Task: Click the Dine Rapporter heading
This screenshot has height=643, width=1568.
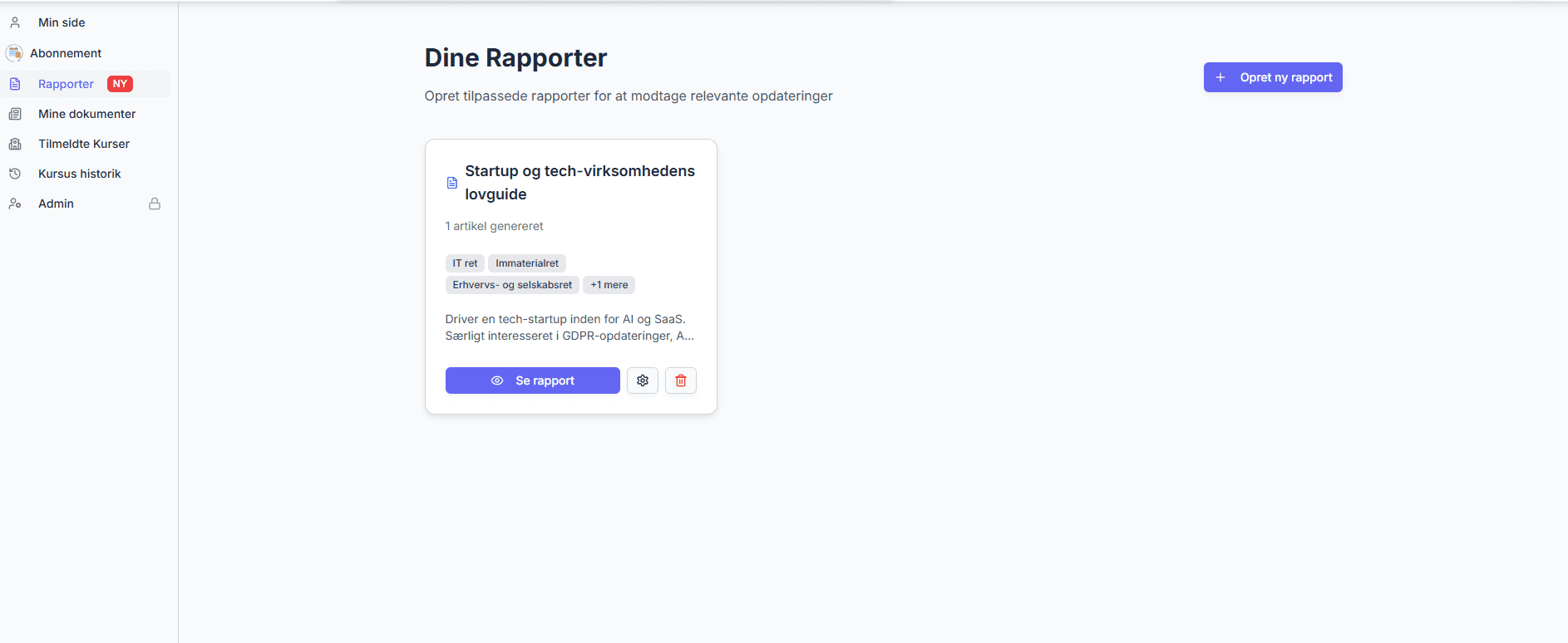Action: coord(515,58)
